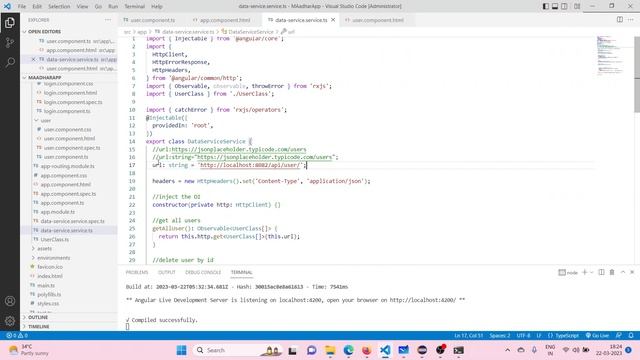Open data-service.service.spec.ts in explorer

(73, 221)
